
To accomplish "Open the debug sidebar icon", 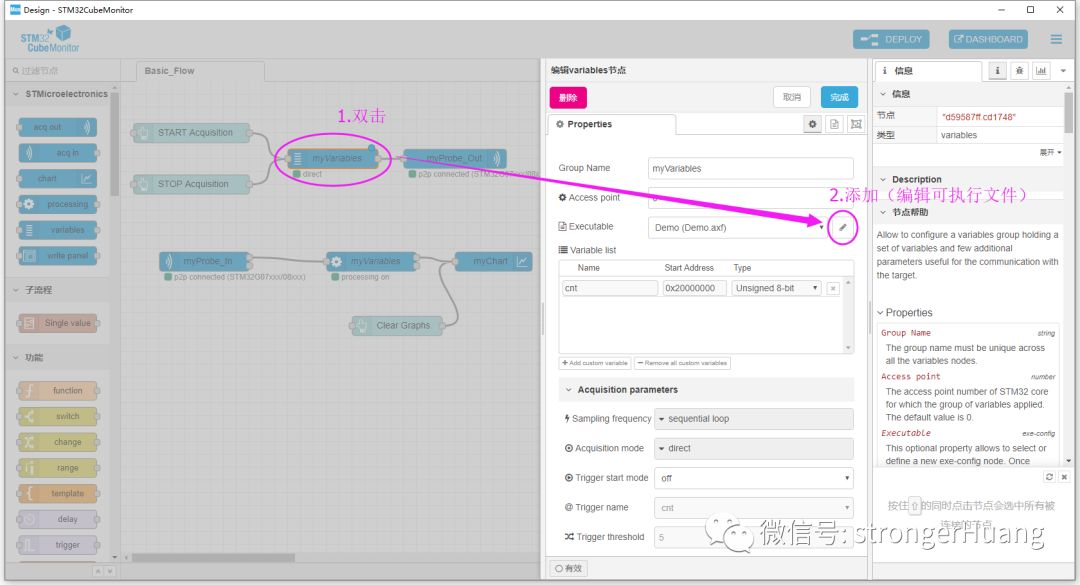I will (1019, 70).
